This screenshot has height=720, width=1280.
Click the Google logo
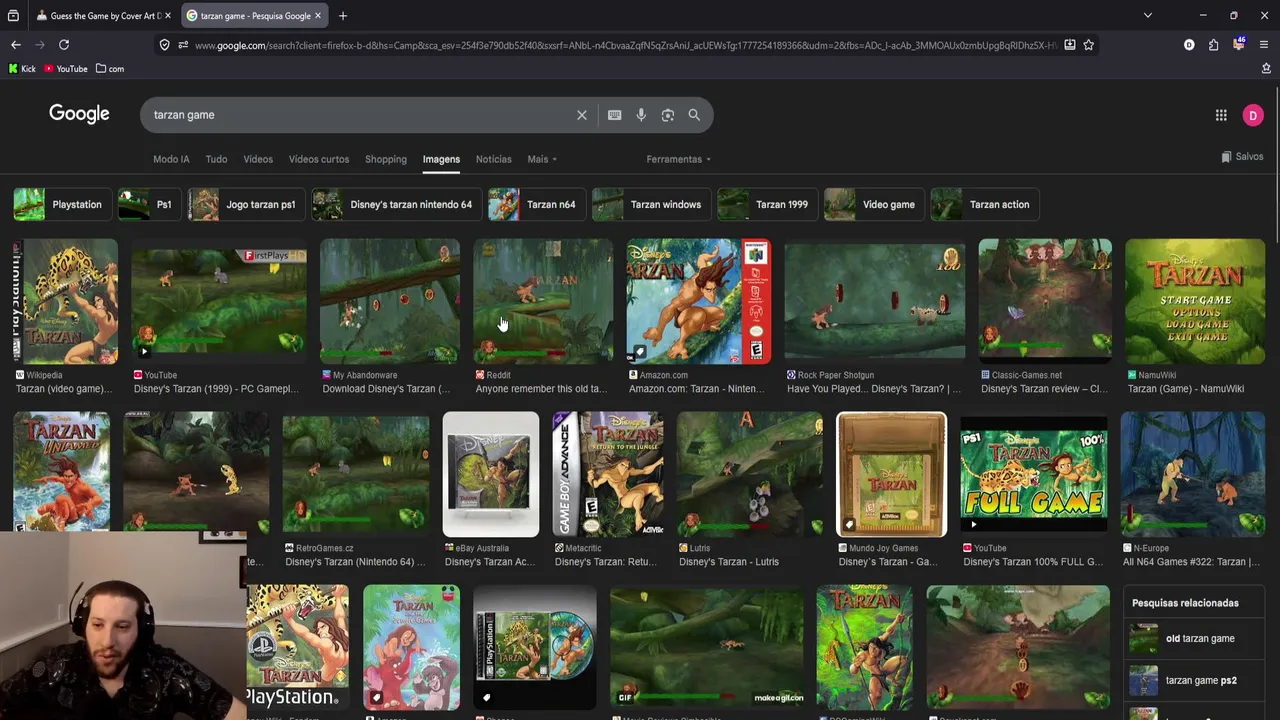point(79,114)
